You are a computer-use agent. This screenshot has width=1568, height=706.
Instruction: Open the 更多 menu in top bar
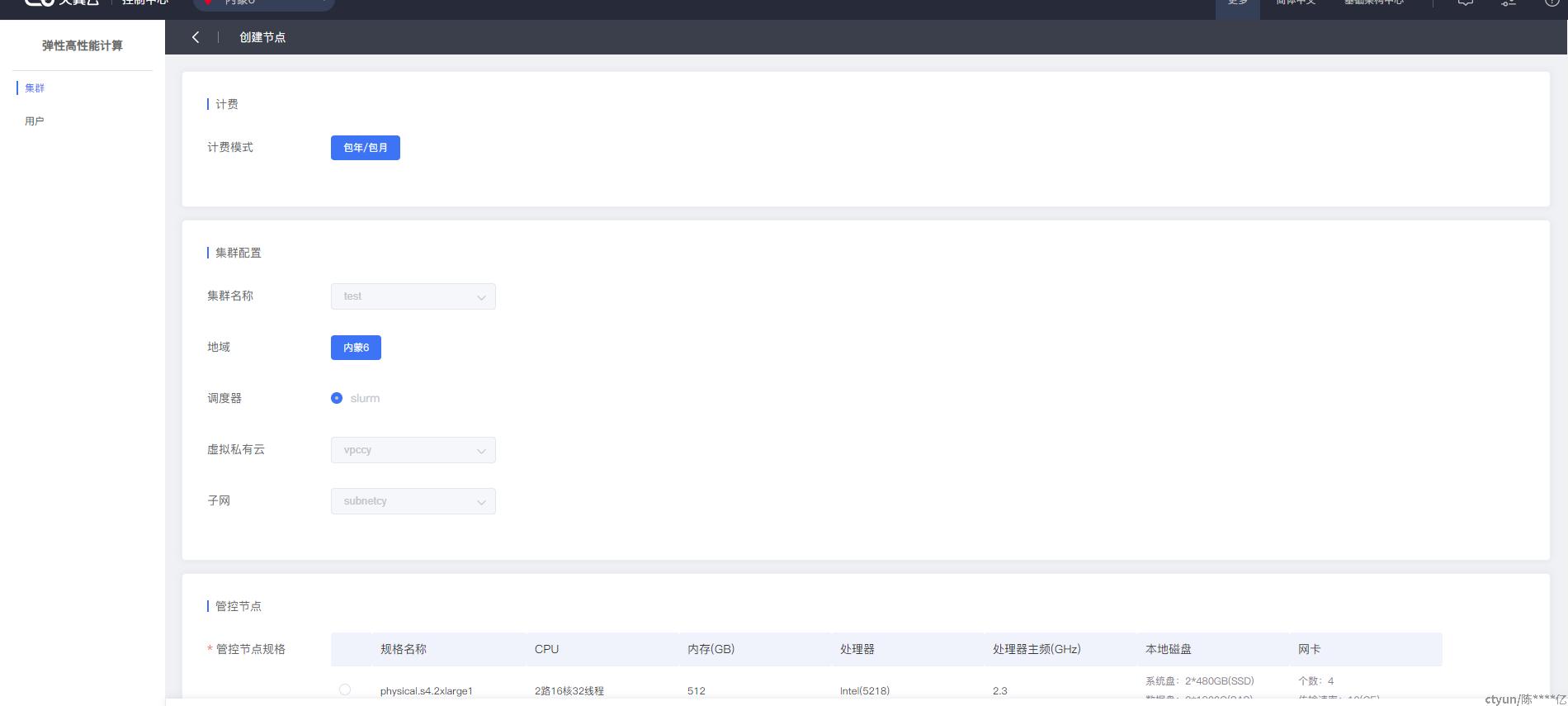(x=1237, y=4)
